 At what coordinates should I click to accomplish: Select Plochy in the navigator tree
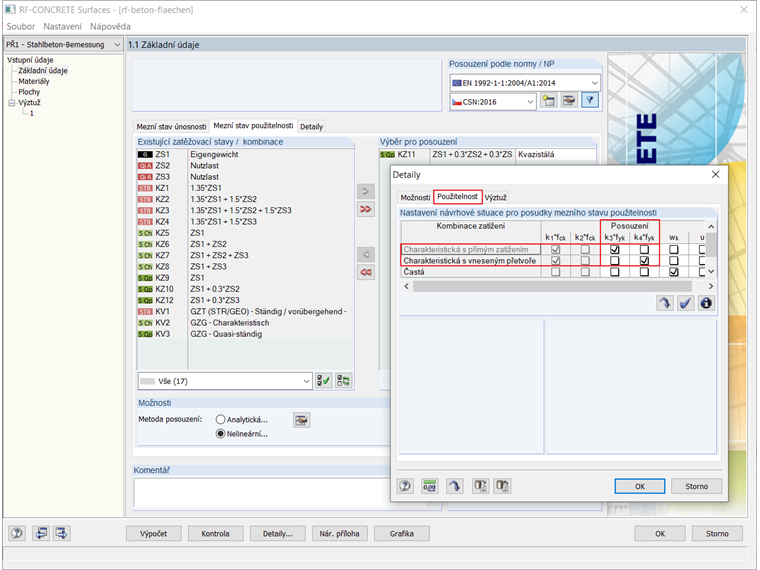point(29,92)
